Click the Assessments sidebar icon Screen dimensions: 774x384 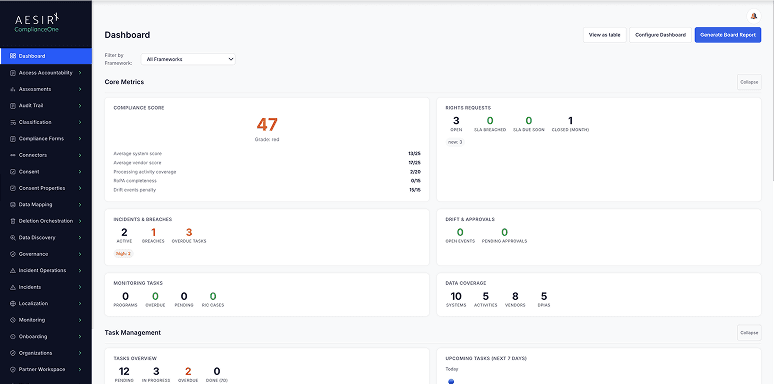[x=13, y=89]
